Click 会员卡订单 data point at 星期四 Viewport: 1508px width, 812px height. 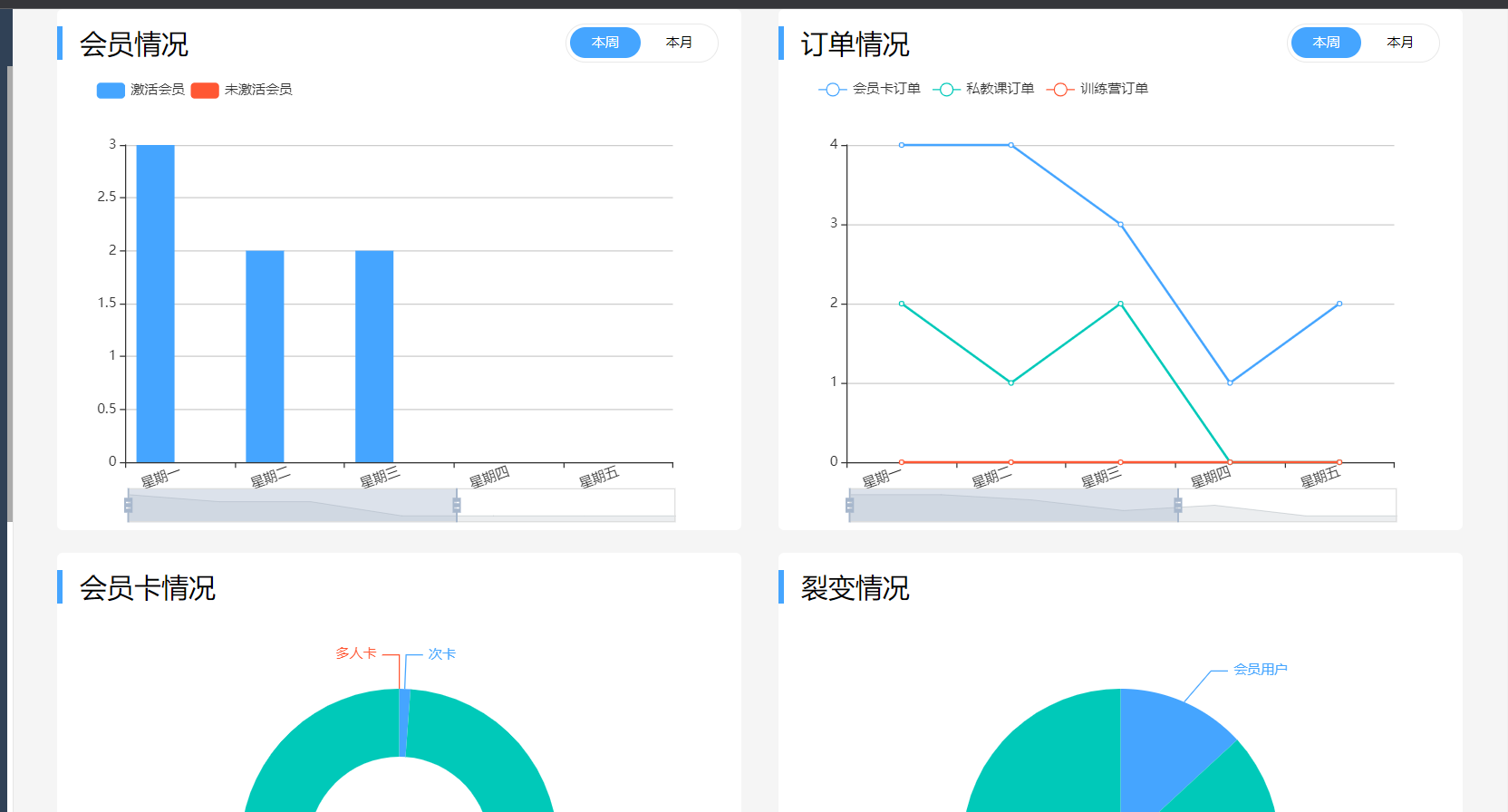[x=1230, y=383]
